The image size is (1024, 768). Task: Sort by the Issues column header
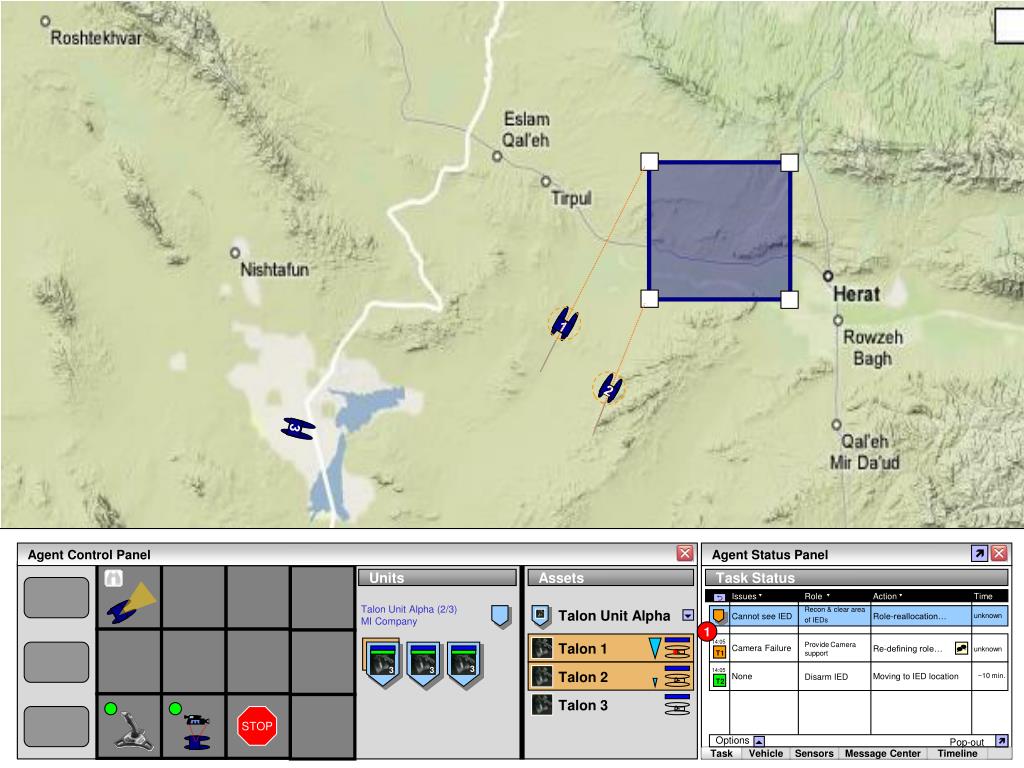[x=746, y=596]
